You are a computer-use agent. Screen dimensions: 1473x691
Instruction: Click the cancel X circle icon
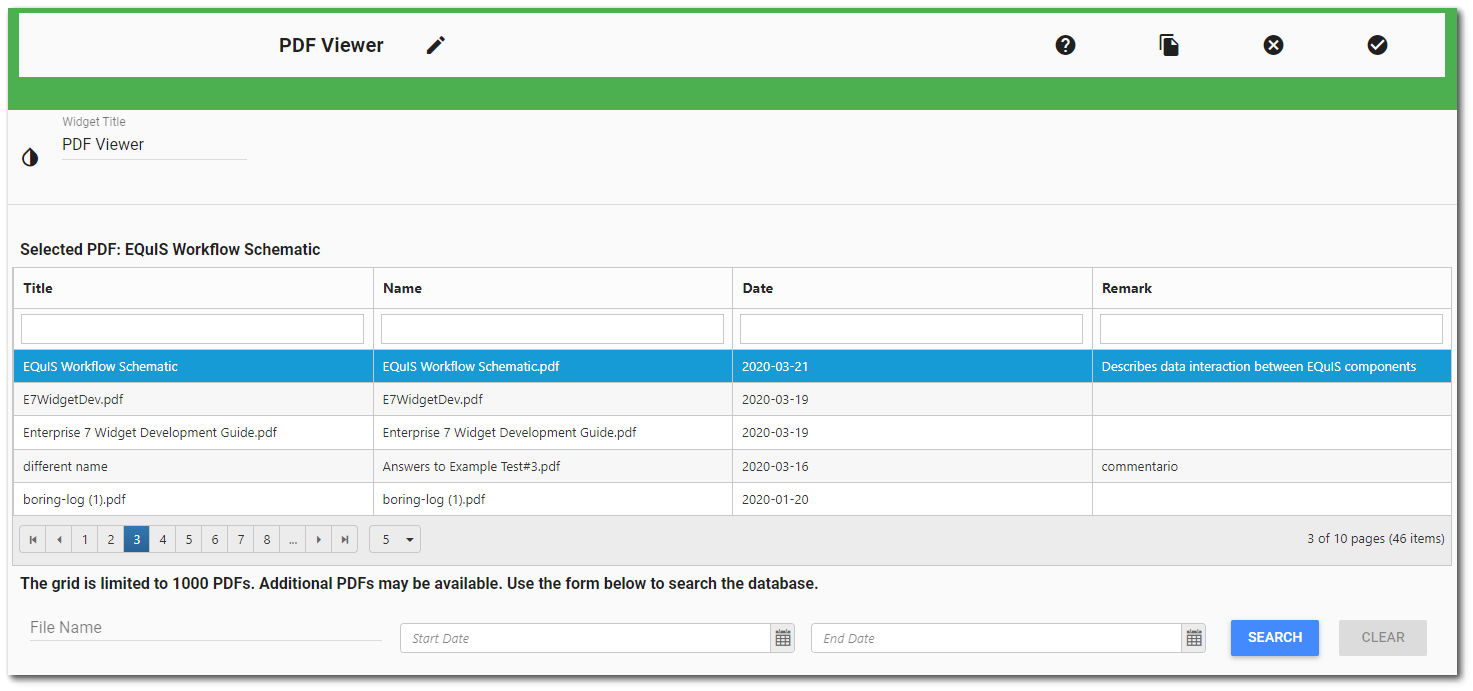tap(1273, 45)
